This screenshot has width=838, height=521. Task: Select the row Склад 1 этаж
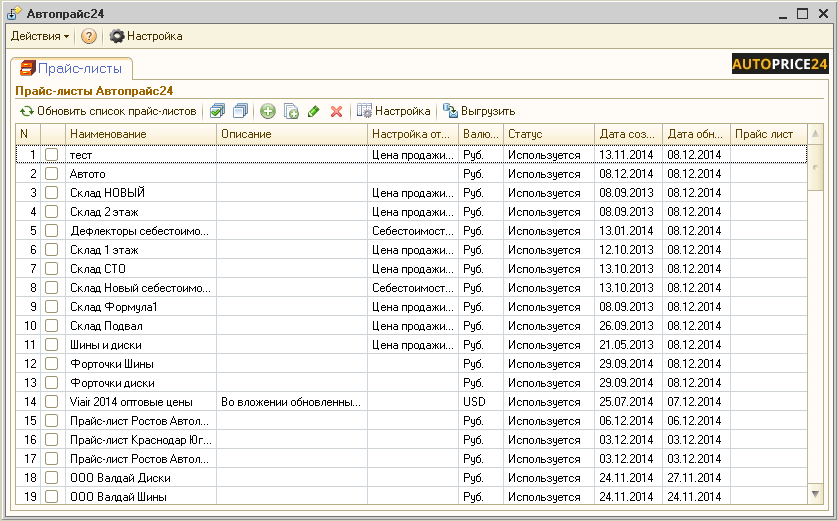tap(412, 250)
